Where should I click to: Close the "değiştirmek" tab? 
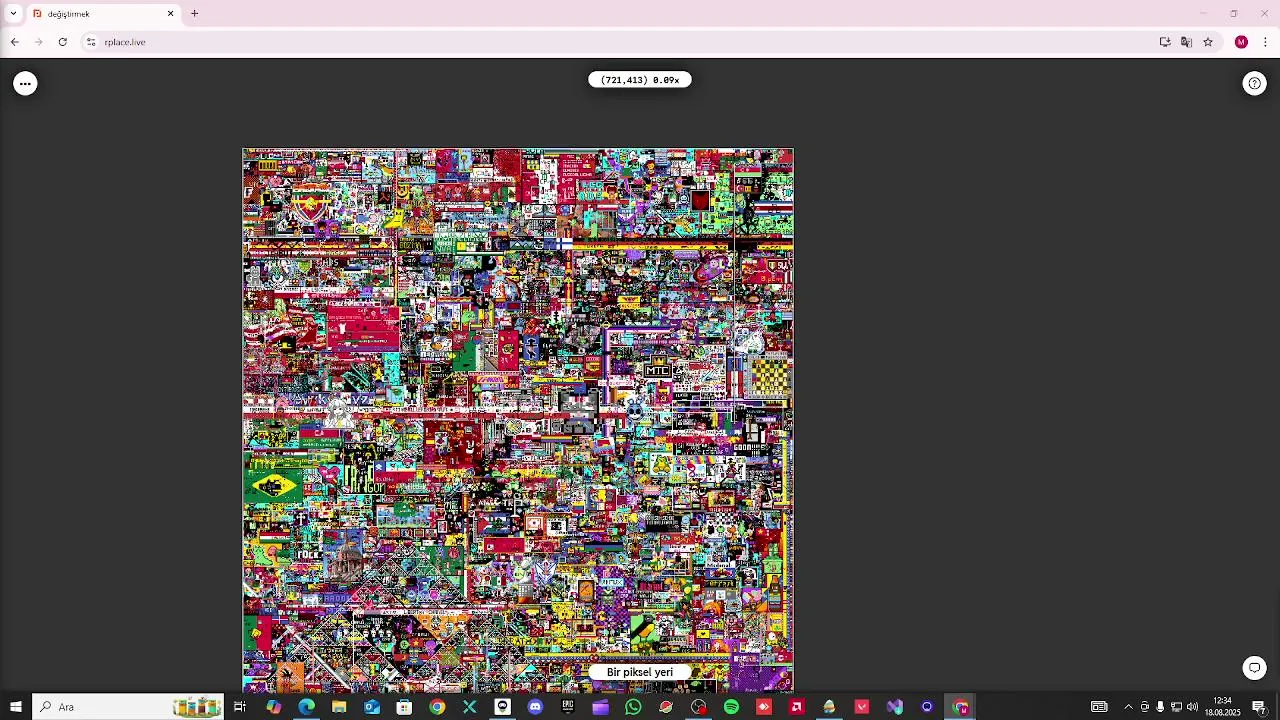click(x=170, y=14)
